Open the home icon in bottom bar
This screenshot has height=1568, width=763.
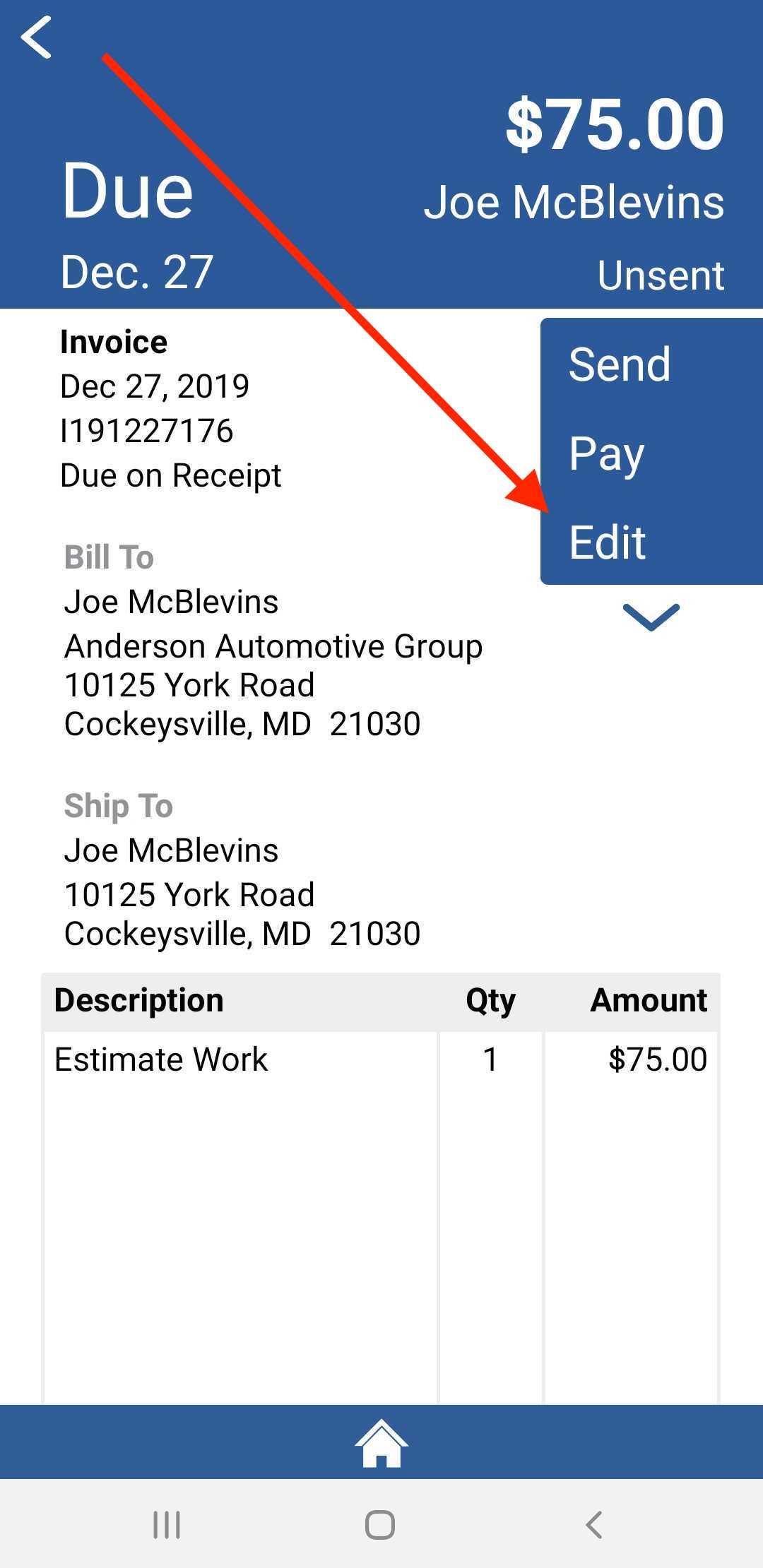[381, 1444]
